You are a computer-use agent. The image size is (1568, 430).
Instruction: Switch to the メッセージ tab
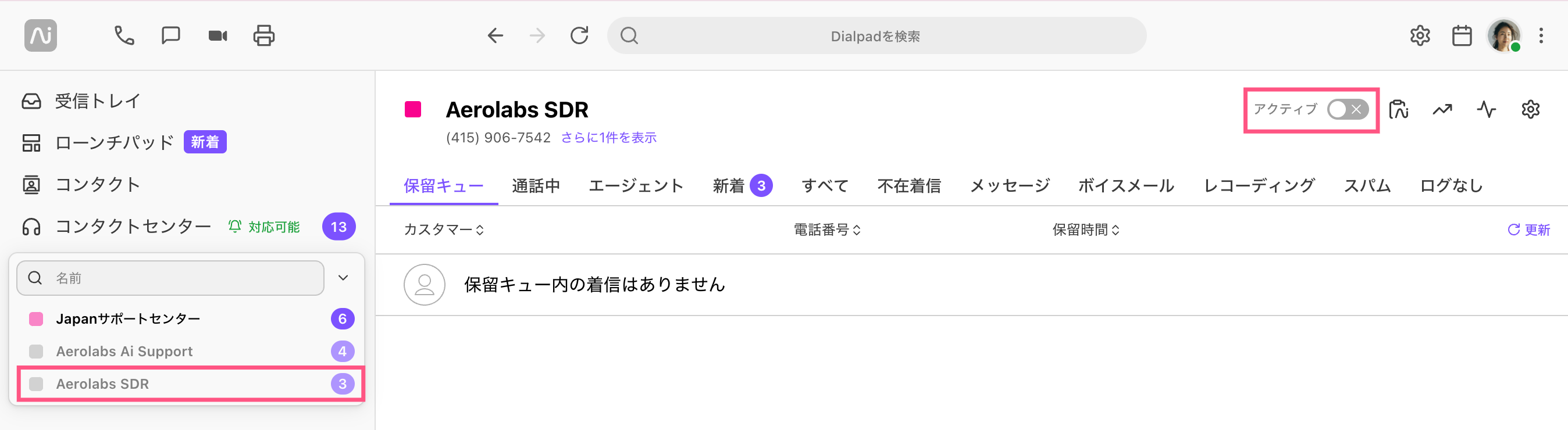click(1010, 185)
